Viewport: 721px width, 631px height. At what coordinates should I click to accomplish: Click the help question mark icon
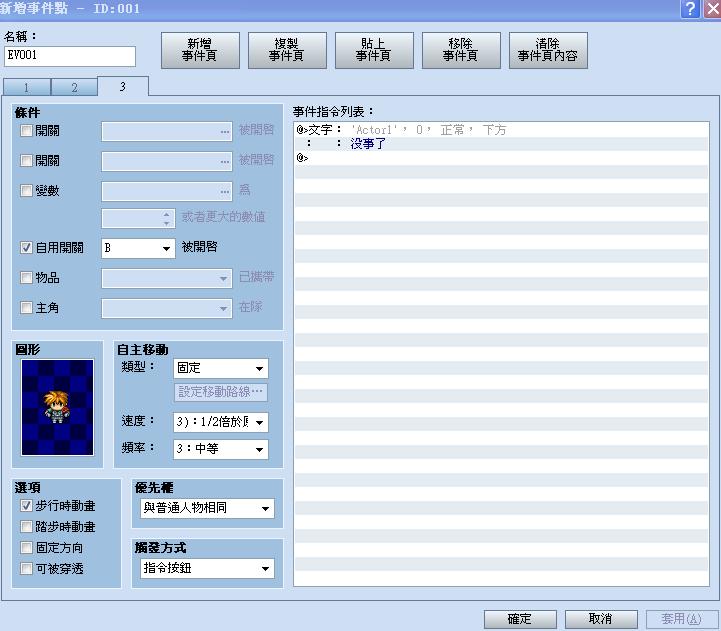pyautogui.click(x=690, y=9)
